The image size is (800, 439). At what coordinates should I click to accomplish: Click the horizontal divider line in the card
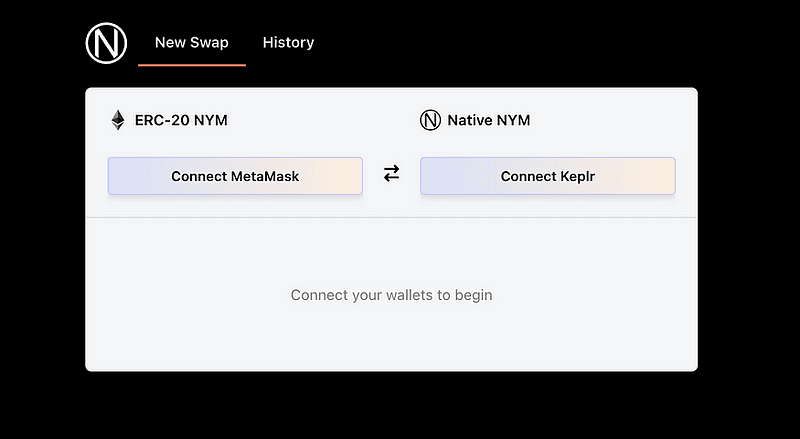[391, 217]
